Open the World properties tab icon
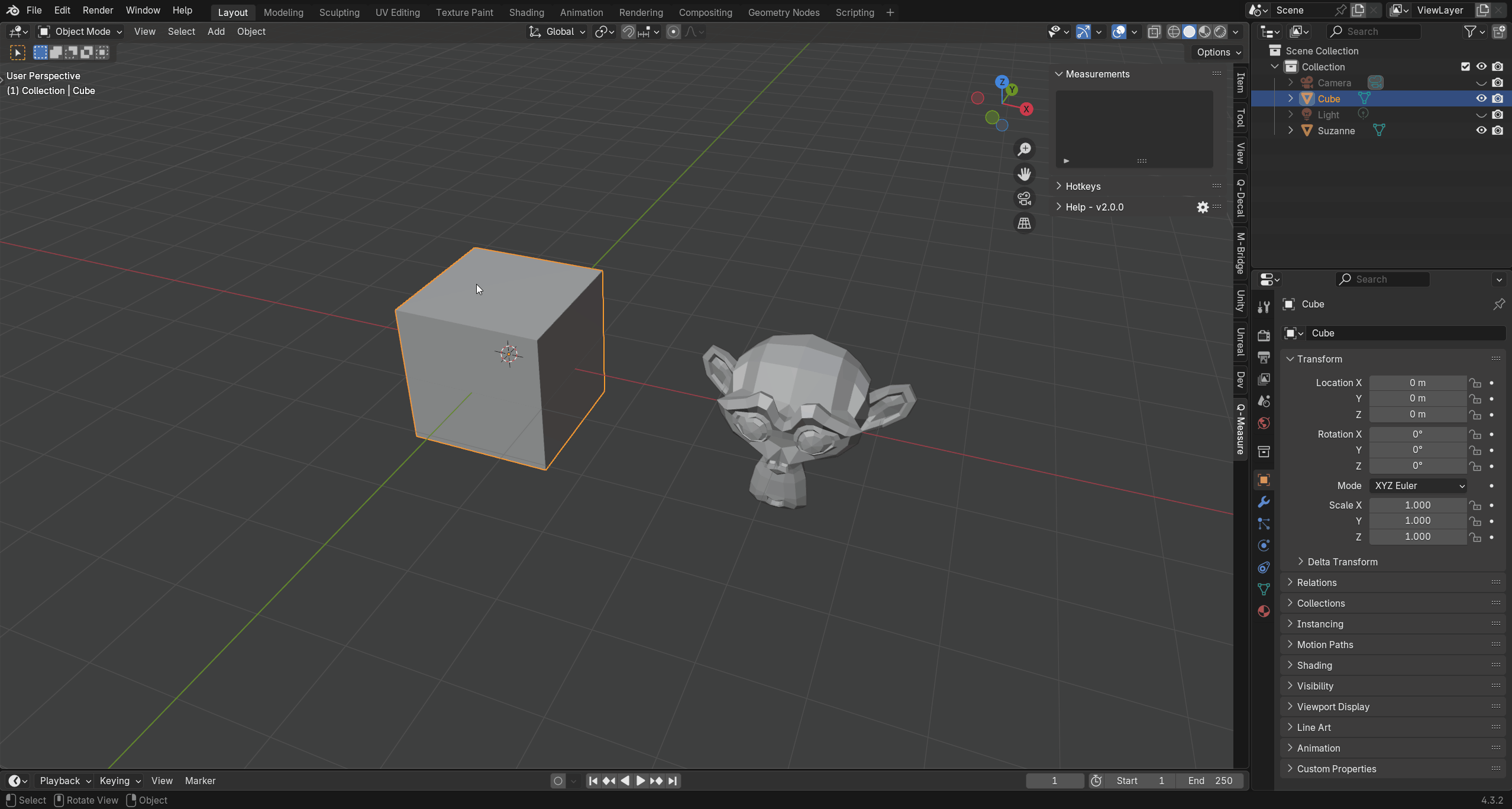 [1264, 423]
